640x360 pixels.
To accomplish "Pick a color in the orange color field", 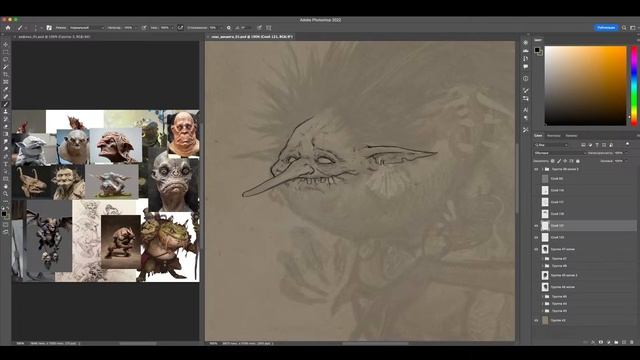I will [585, 86].
